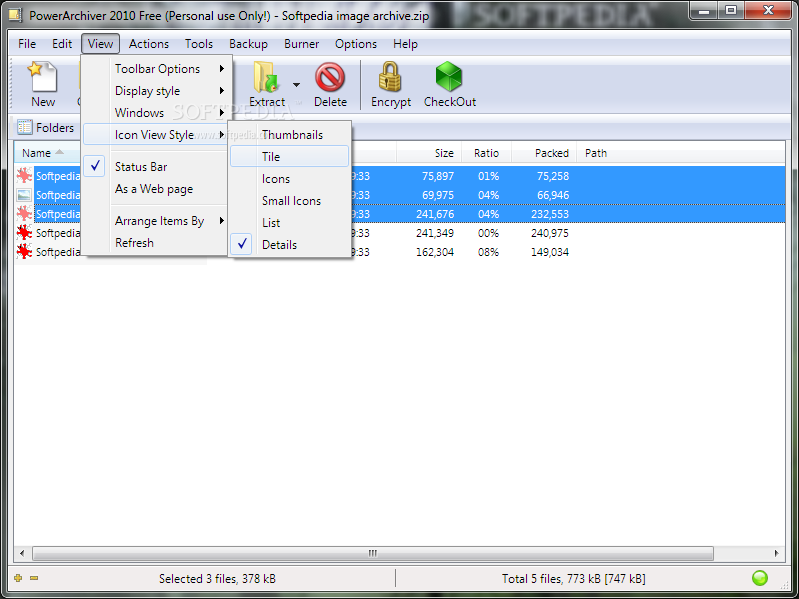Expand the Toolbar Options submenu

pyautogui.click(x=156, y=69)
